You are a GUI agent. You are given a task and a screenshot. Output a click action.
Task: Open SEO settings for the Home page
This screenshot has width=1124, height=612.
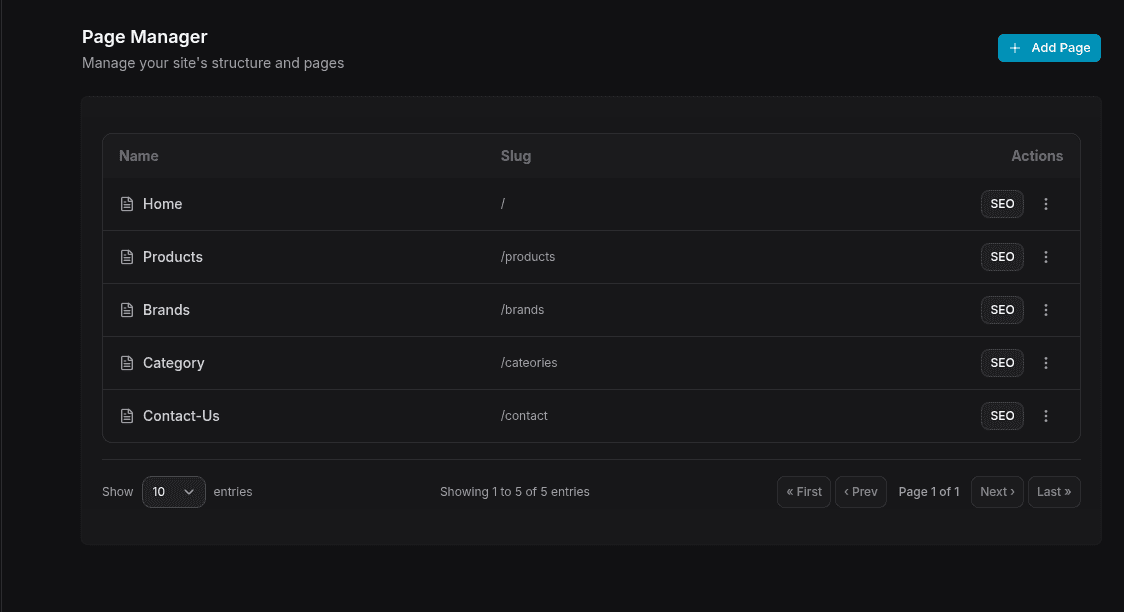(1002, 204)
